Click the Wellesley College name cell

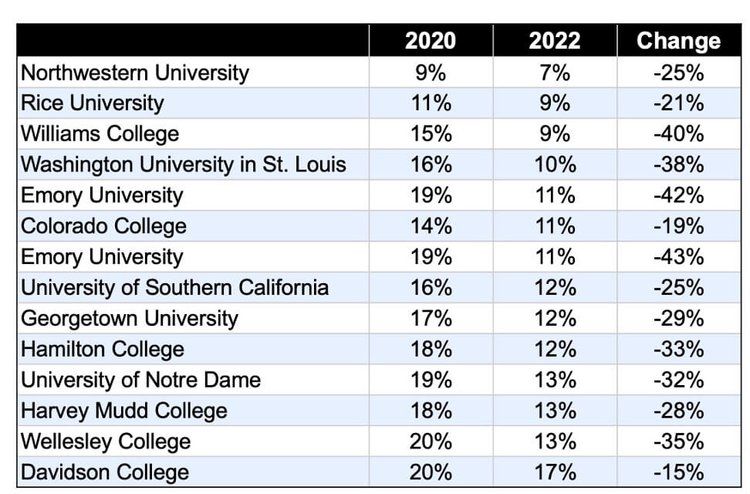[x=193, y=441]
